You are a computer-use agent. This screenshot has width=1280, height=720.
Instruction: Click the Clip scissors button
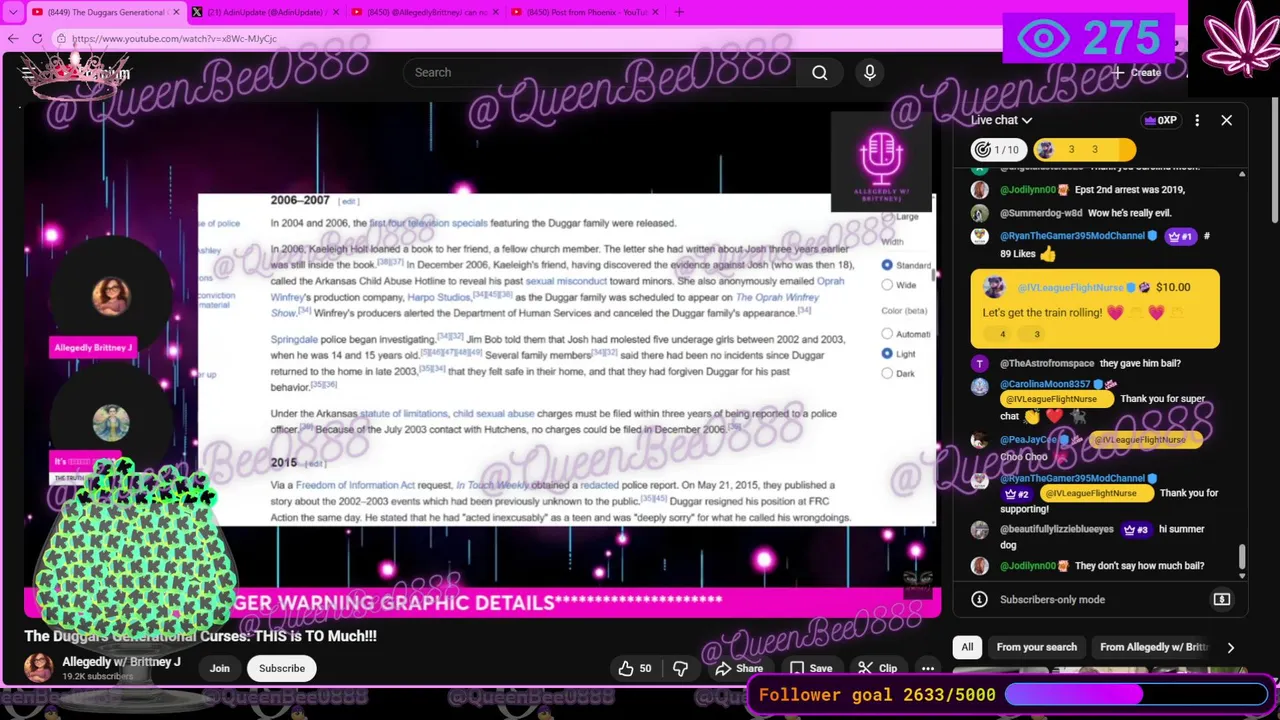coord(878,668)
